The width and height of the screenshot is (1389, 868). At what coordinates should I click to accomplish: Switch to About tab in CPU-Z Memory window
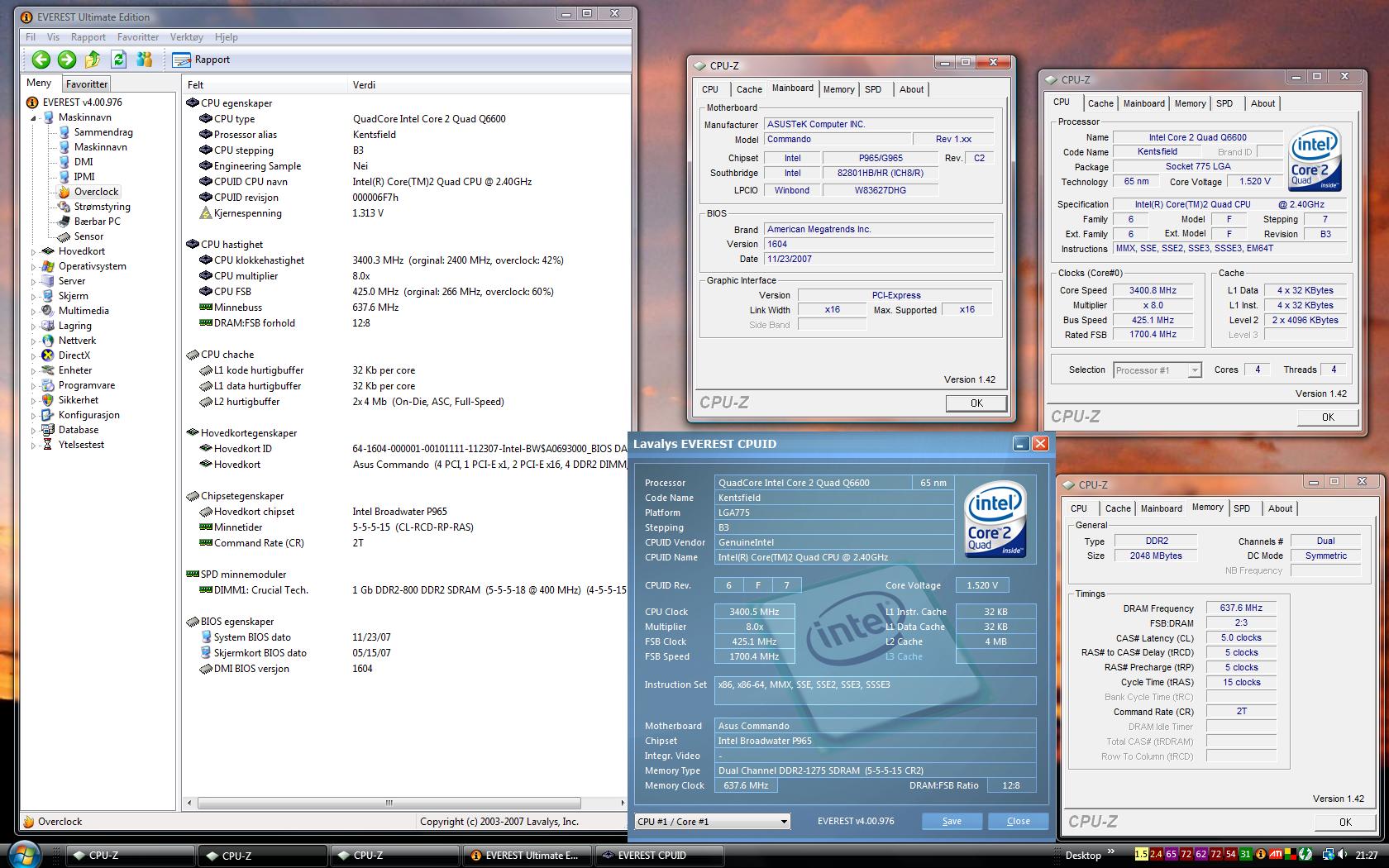tap(1280, 508)
